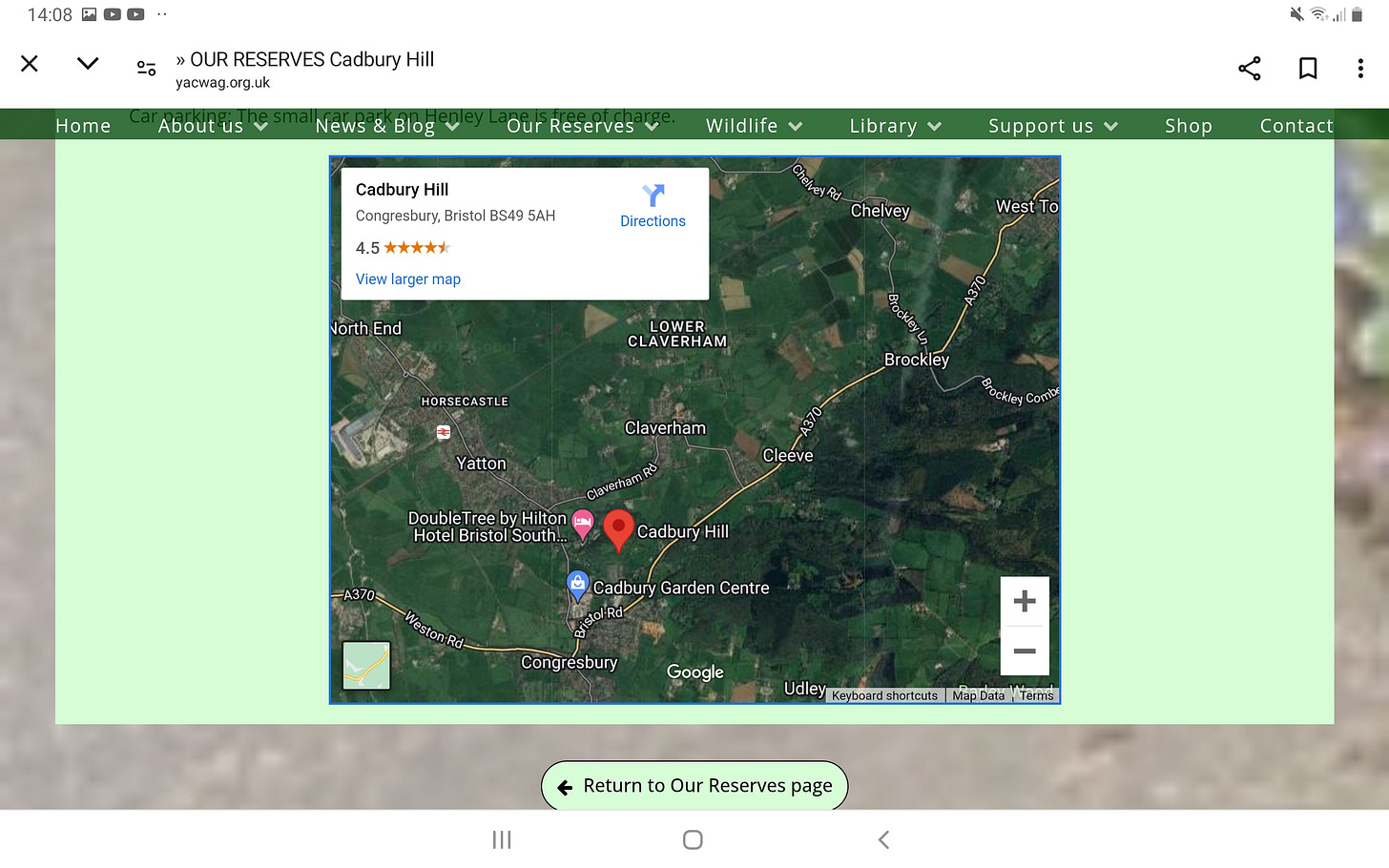Go to the Contact page
1389x868 pixels.
[x=1296, y=126]
